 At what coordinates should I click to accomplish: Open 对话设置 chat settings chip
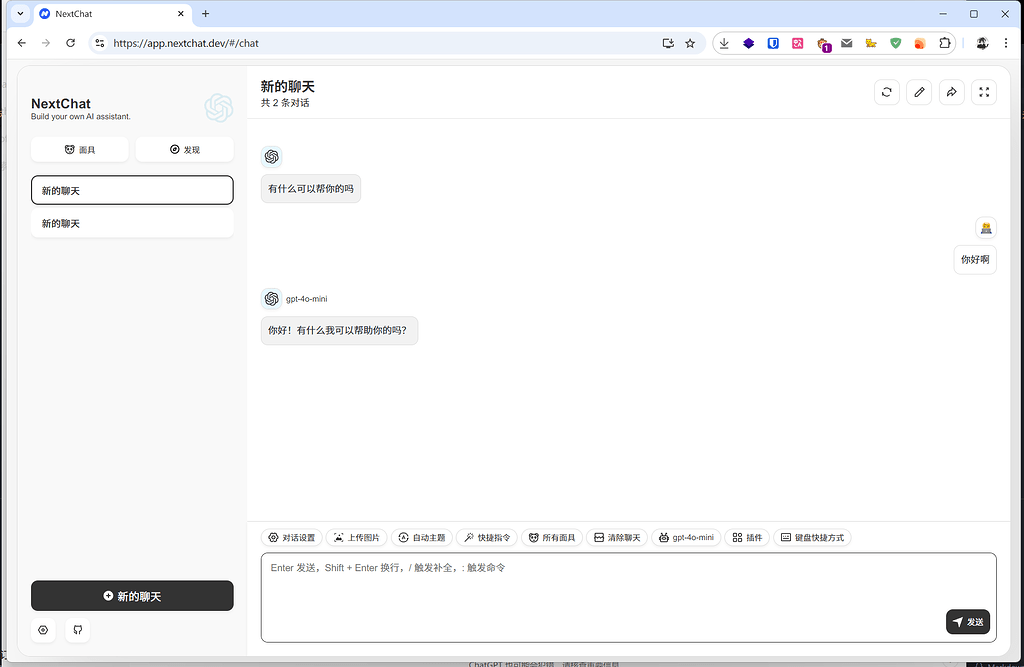(x=292, y=538)
